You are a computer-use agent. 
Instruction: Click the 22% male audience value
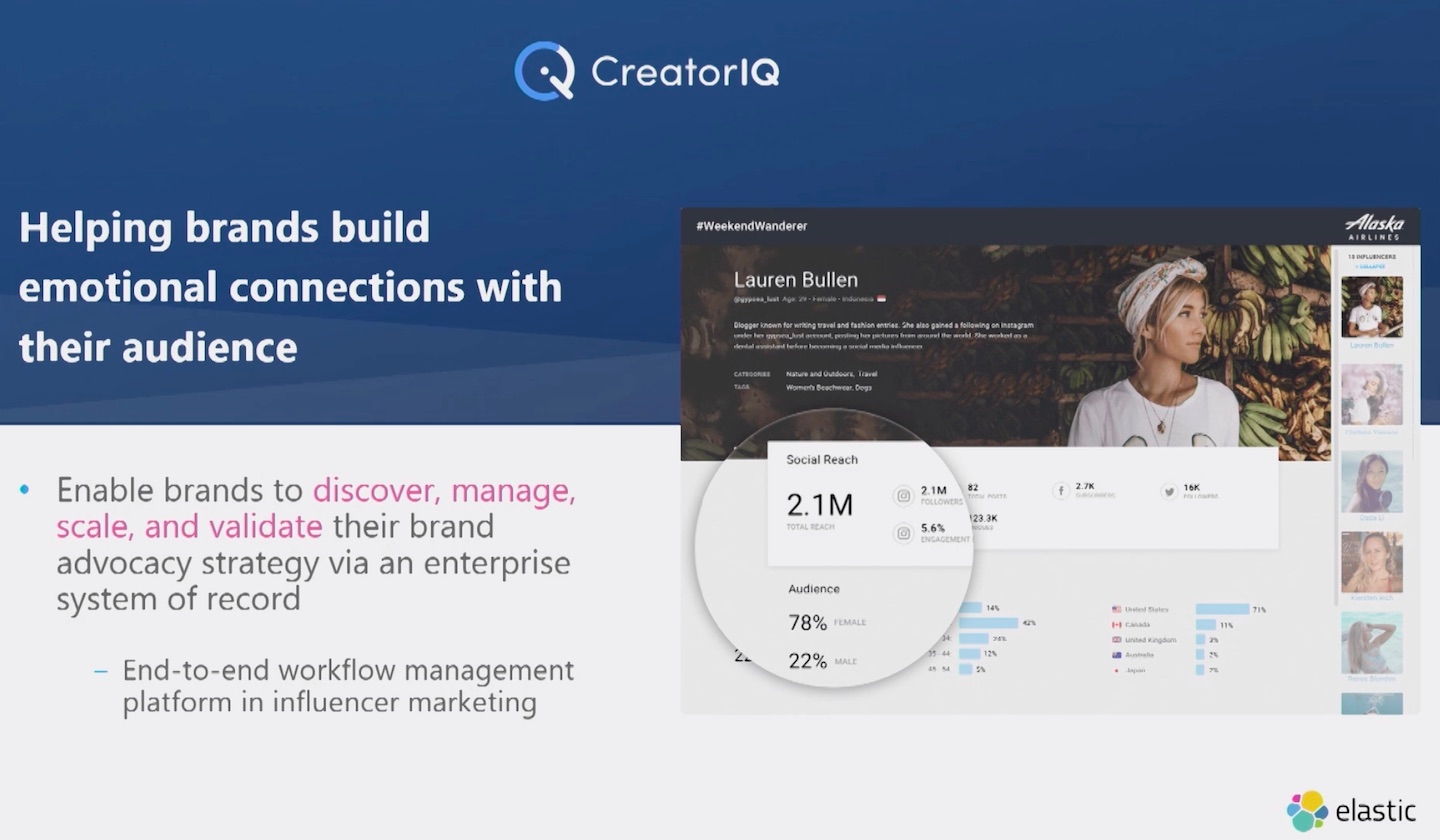(x=808, y=661)
